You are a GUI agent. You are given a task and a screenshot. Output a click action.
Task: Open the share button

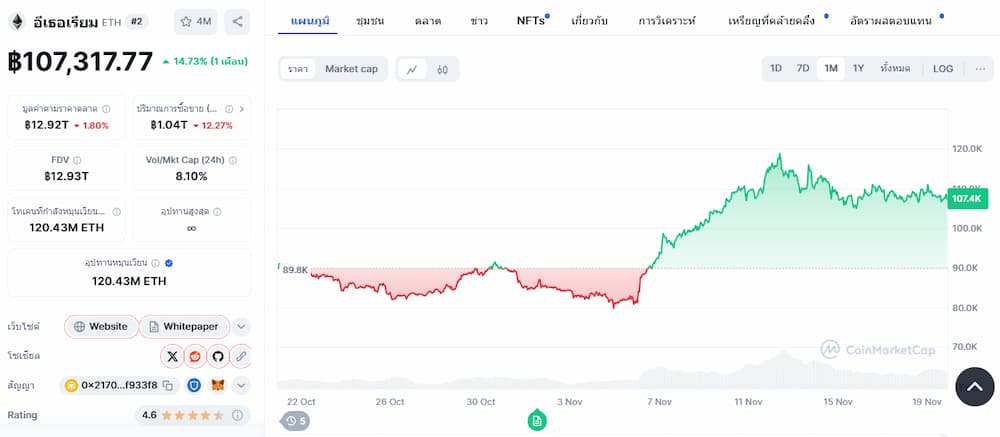[x=237, y=22]
